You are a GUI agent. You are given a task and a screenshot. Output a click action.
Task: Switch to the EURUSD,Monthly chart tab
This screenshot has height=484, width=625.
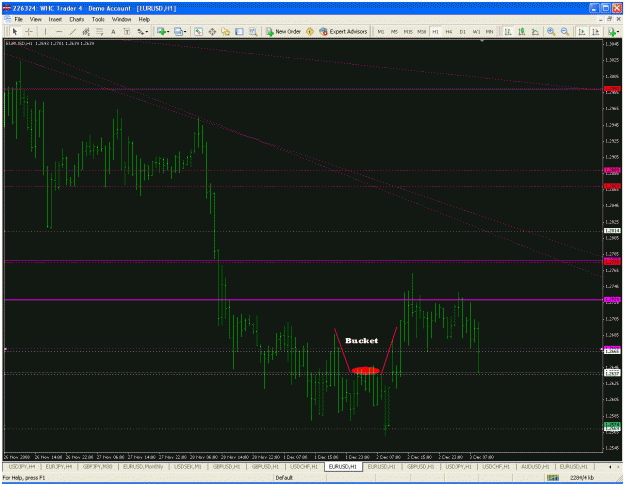click(x=143, y=466)
